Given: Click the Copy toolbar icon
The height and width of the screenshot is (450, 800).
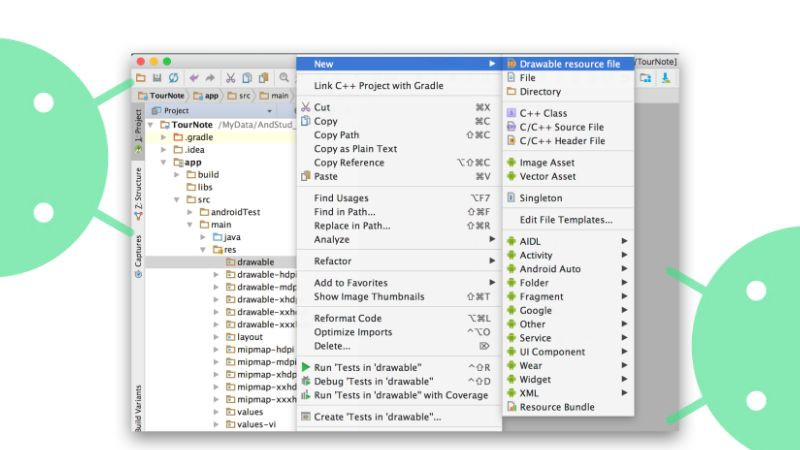Looking at the screenshot, I should 247,78.
